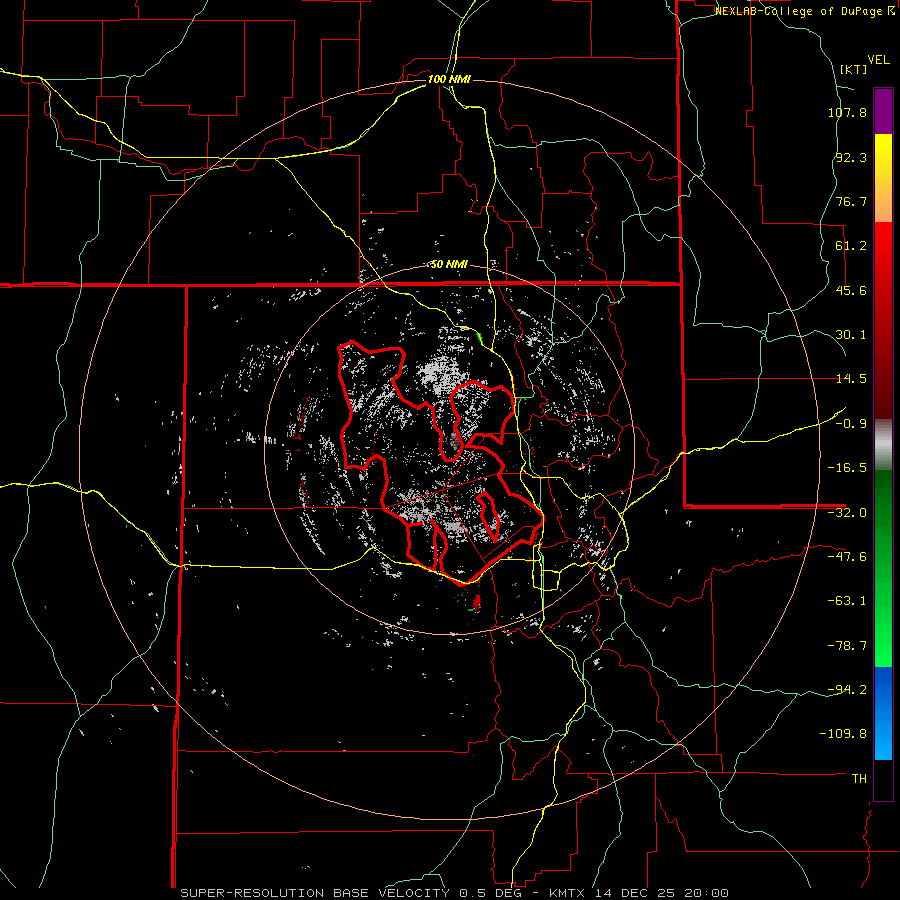Select the purple segment of velocity color bar
This screenshot has width=900, height=900.
pyautogui.click(x=883, y=110)
